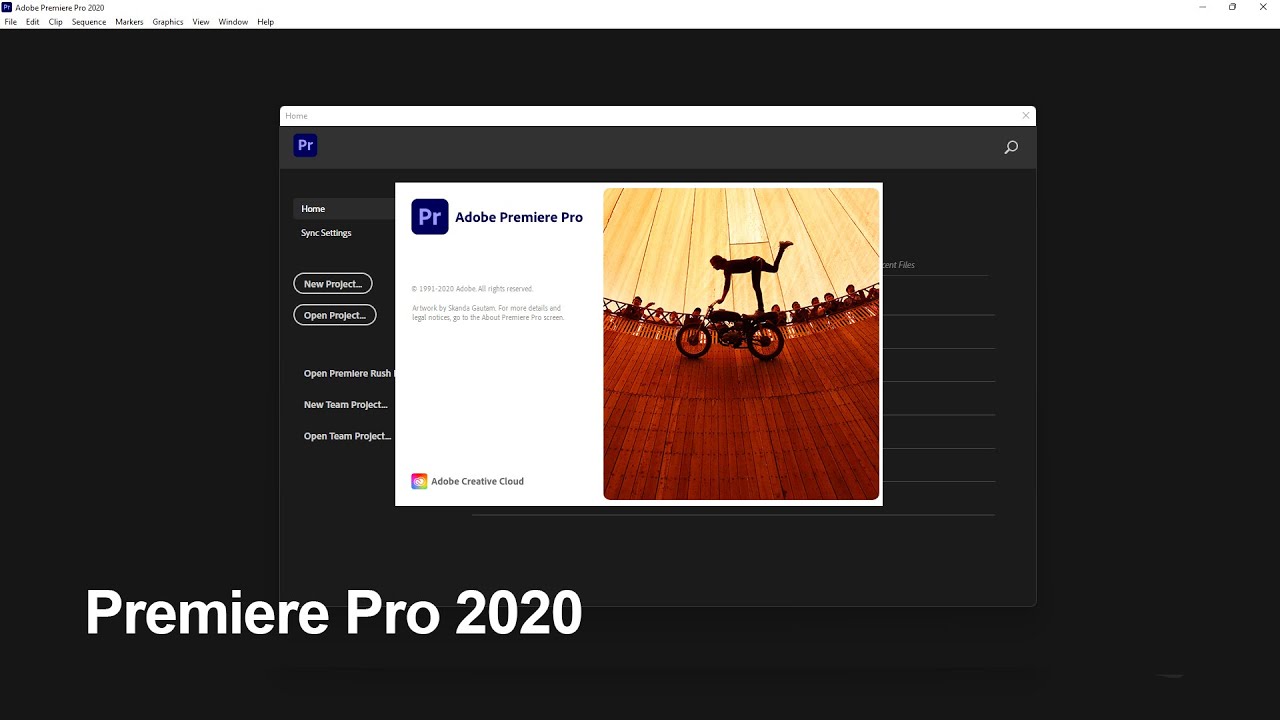Open the File menu
This screenshot has height=720, width=1280.
pyautogui.click(x=10, y=22)
